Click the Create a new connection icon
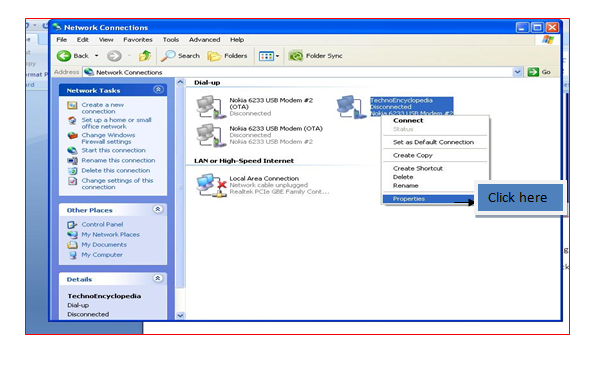This screenshot has width=603, height=368. coord(72,105)
